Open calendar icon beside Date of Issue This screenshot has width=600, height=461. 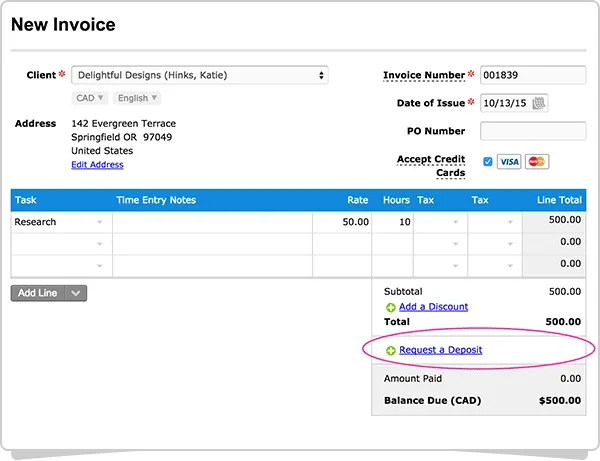click(539, 103)
